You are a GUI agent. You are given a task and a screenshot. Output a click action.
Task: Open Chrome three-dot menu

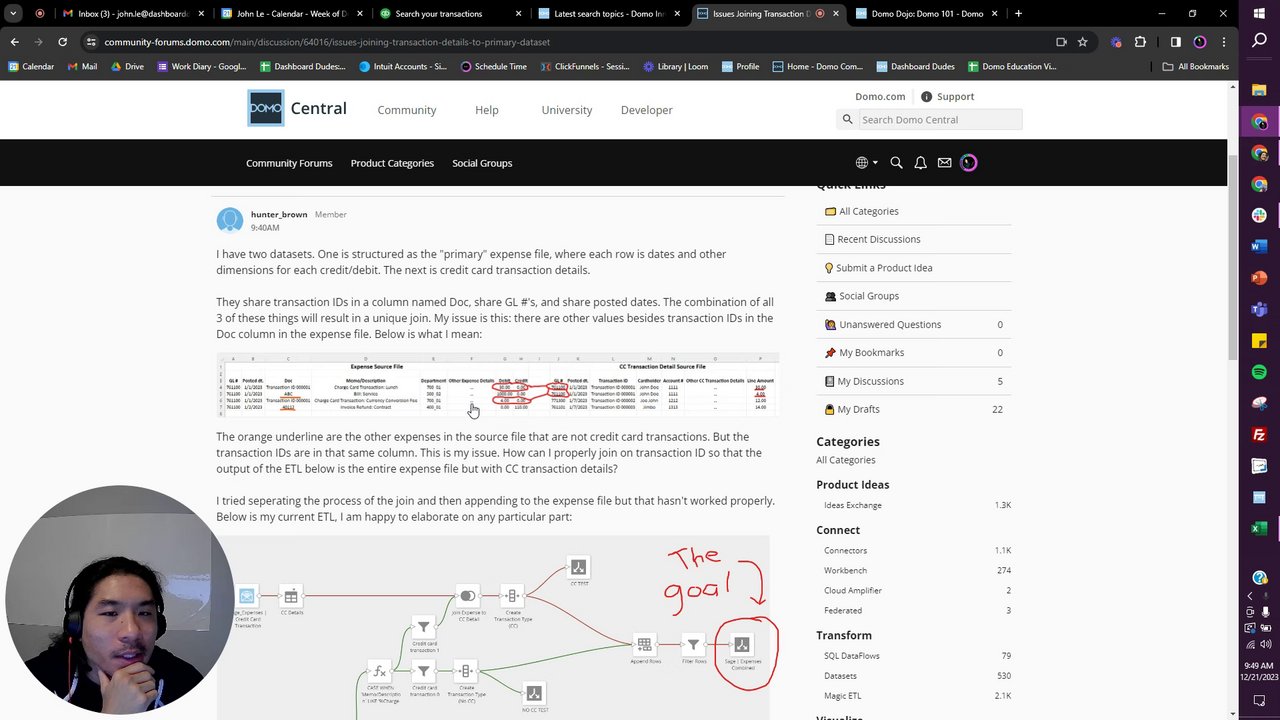point(1223,42)
